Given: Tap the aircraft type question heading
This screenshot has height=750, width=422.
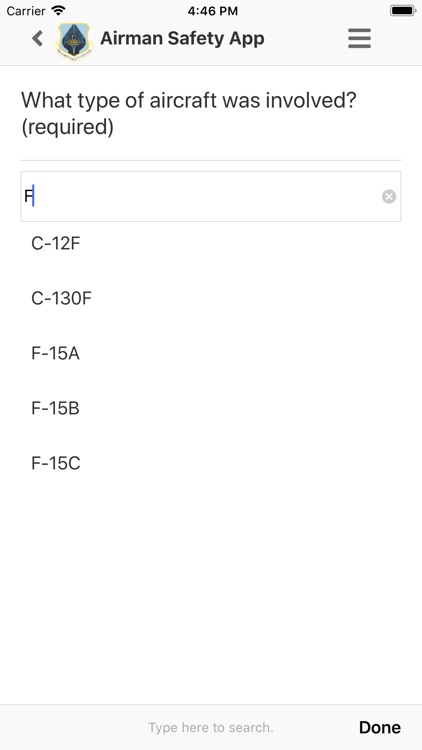Looking at the screenshot, I should coord(189,114).
